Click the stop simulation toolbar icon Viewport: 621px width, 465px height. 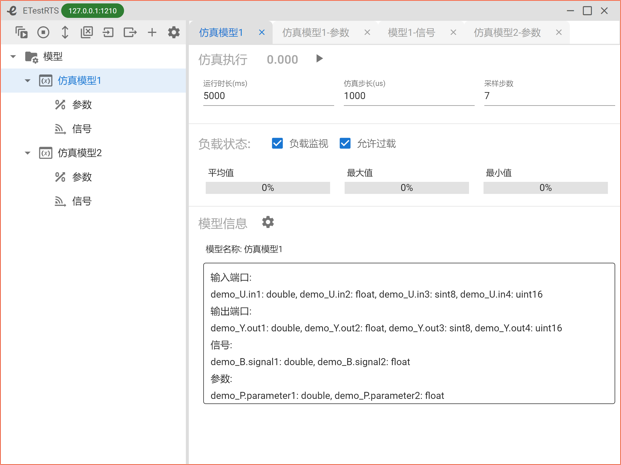pos(43,32)
